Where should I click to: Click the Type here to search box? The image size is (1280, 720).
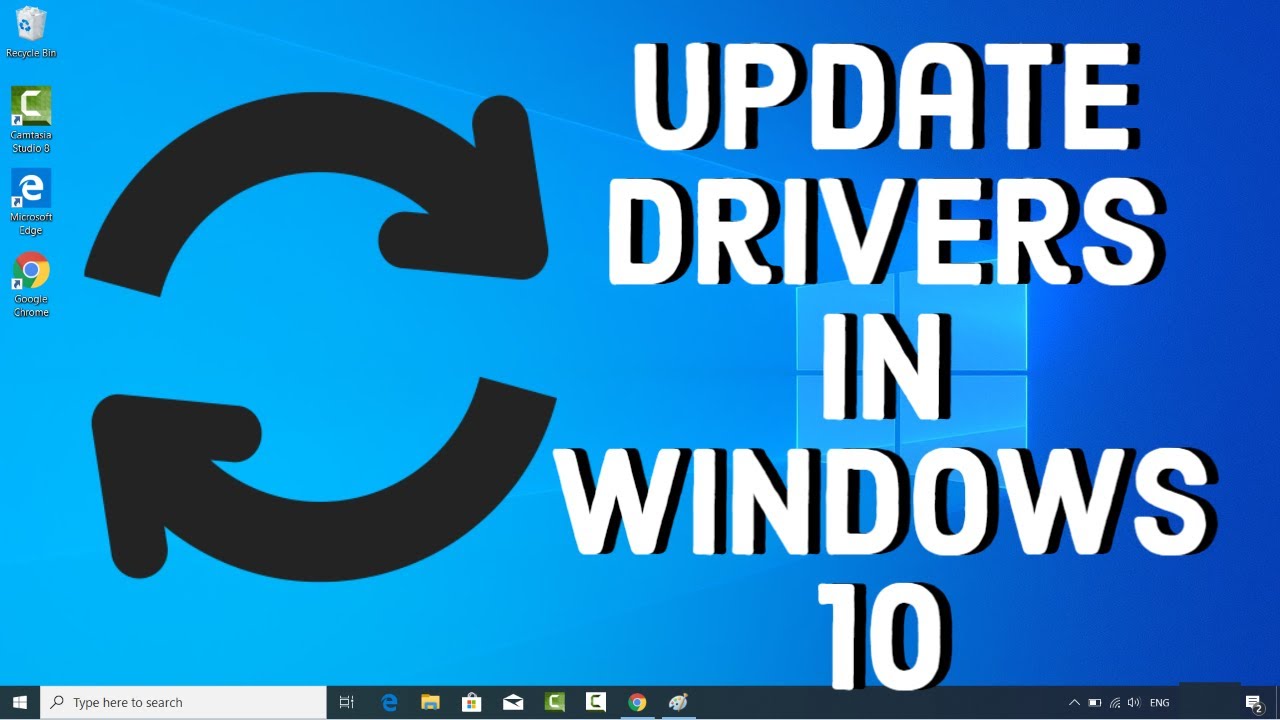[x=184, y=703]
